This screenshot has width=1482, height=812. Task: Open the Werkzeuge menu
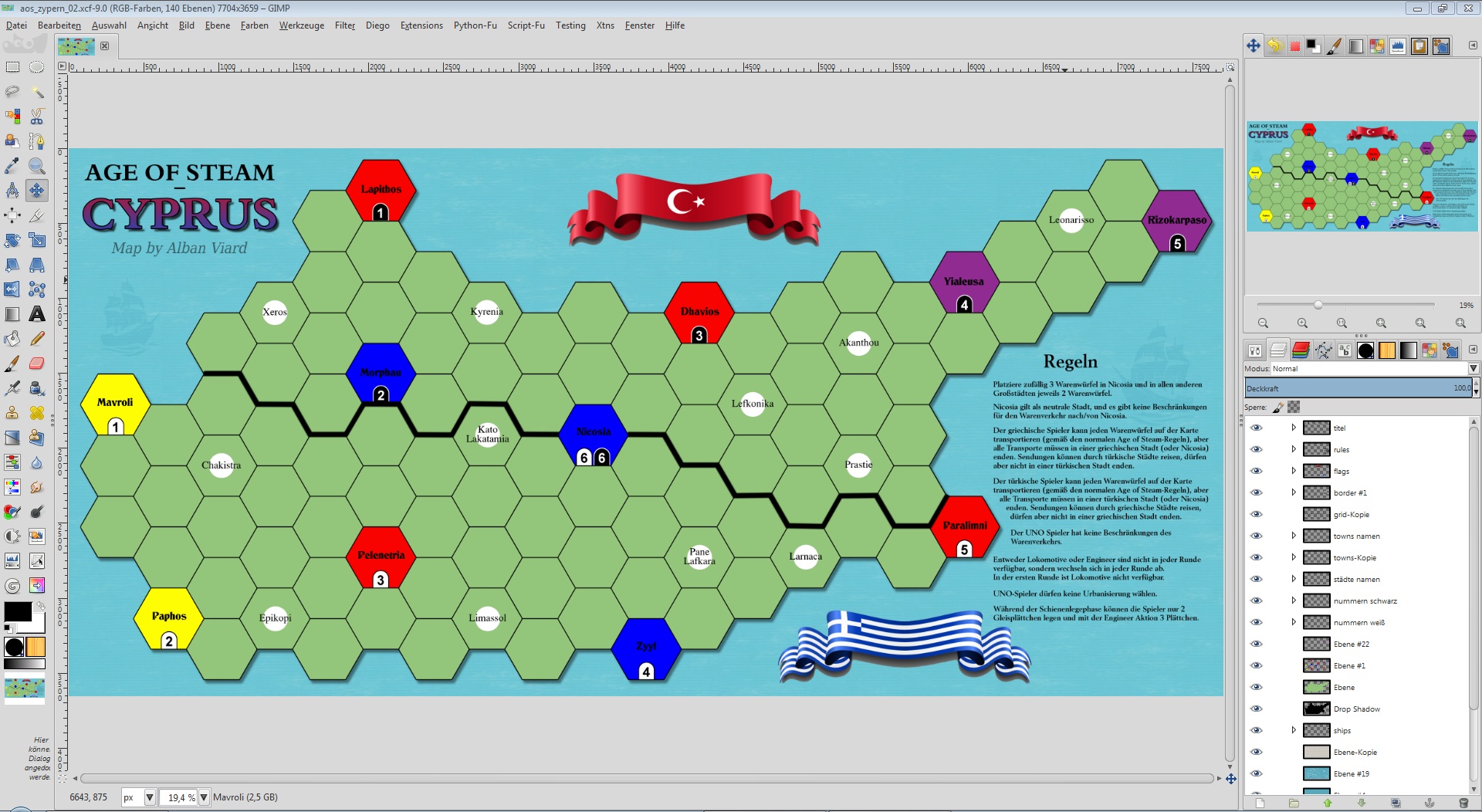(x=301, y=25)
